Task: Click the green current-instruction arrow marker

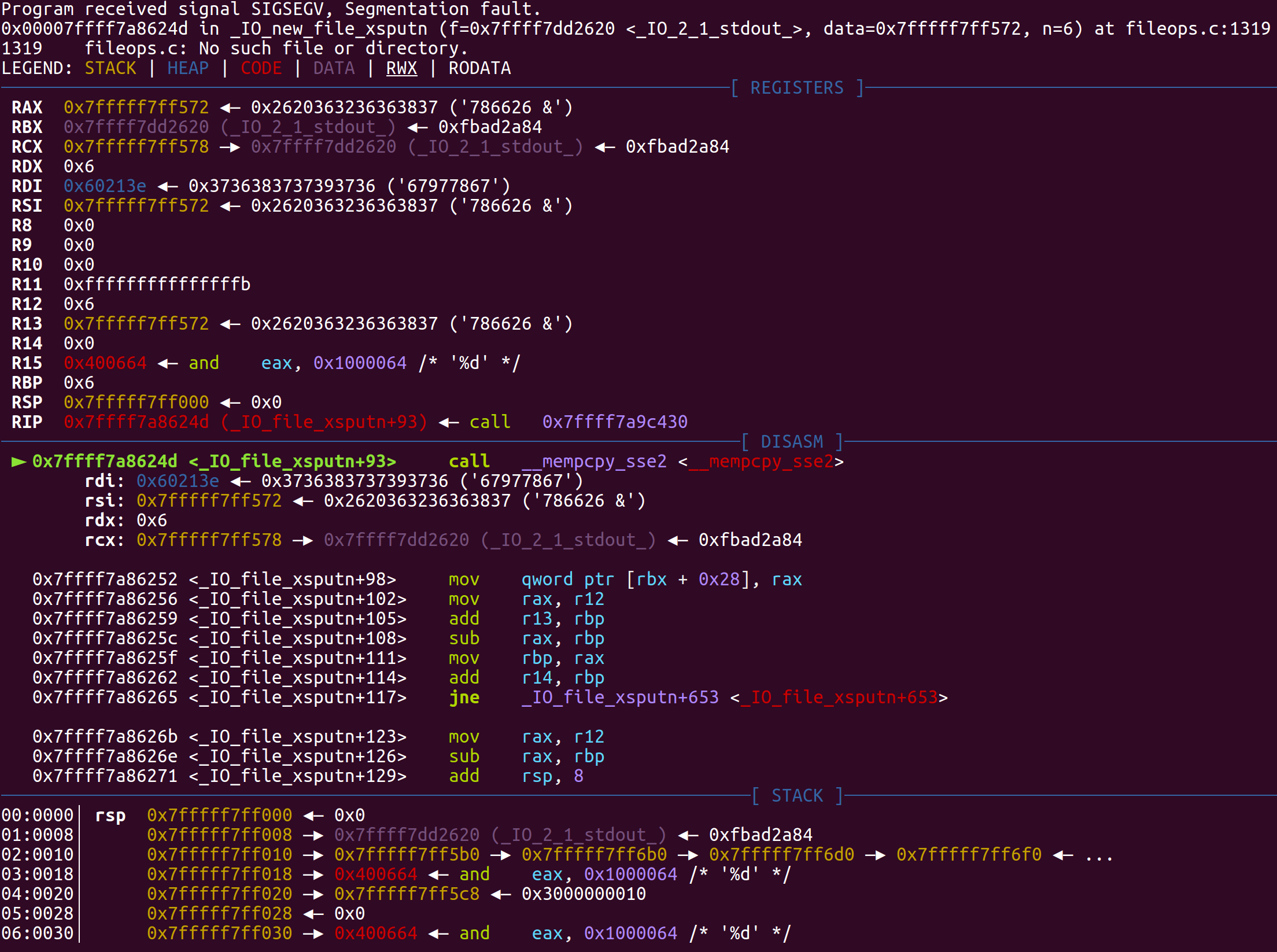Action: tap(19, 462)
